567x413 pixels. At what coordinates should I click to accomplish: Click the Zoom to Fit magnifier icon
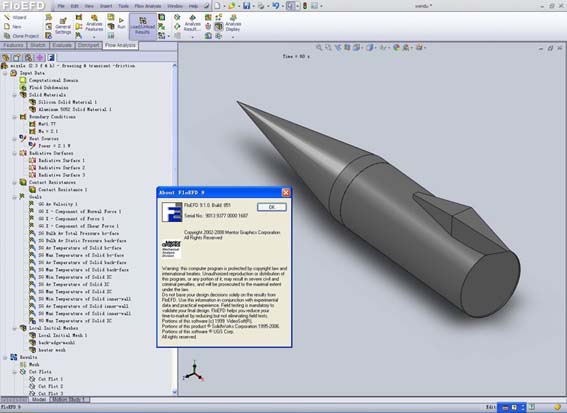[x=319, y=47]
